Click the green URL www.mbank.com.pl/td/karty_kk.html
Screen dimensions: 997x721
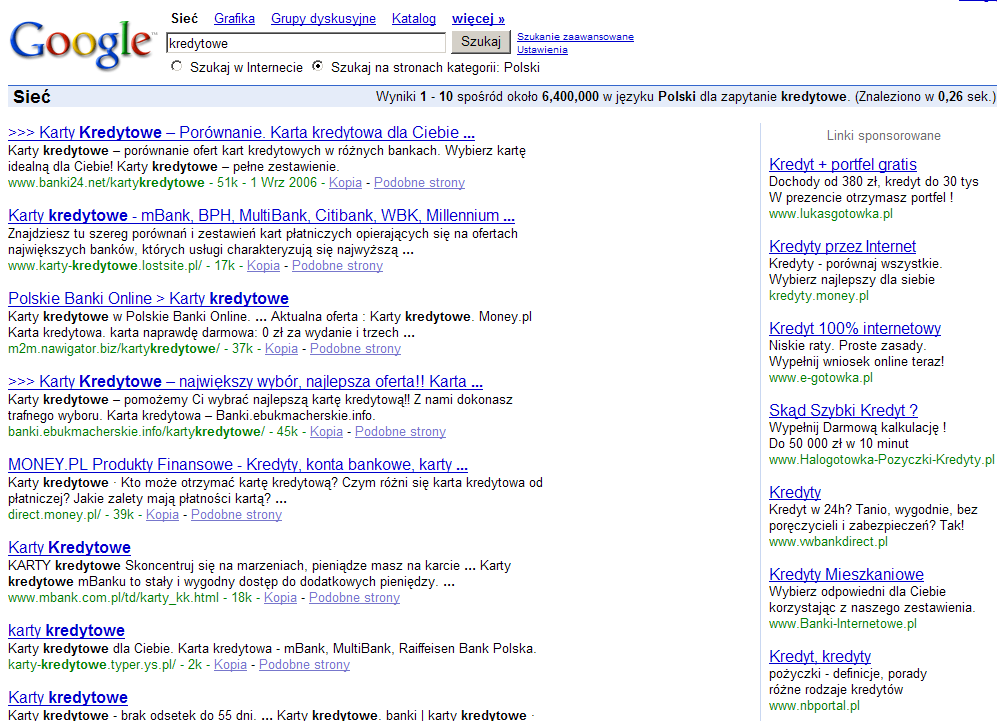(x=113, y=598)
